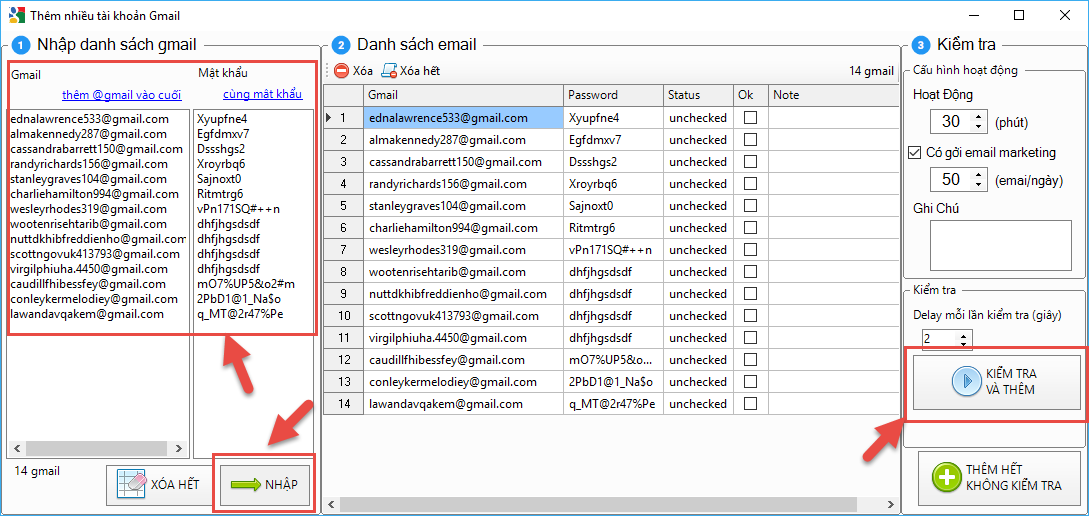The width and height of the screenshot is (1089, 516).
Task: Click the Gmail list scrollbar left arrow
Action: [16, 448]
